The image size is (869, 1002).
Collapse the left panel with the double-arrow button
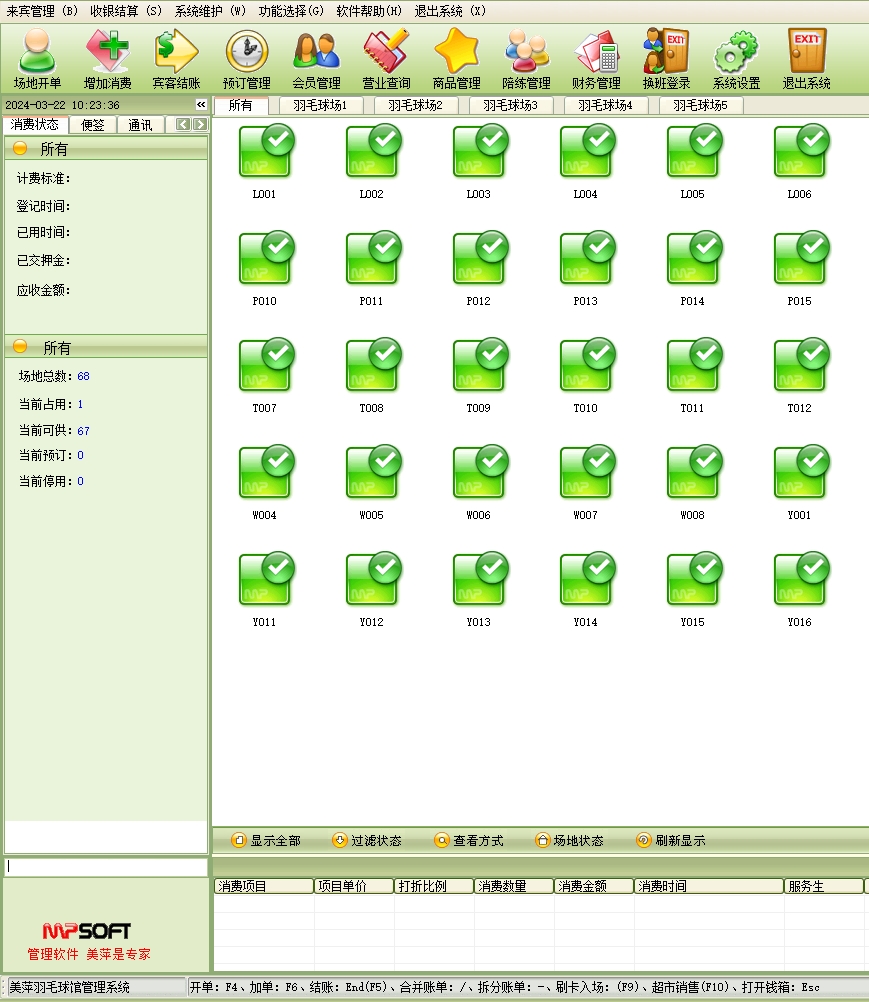[x=201, y=105]
